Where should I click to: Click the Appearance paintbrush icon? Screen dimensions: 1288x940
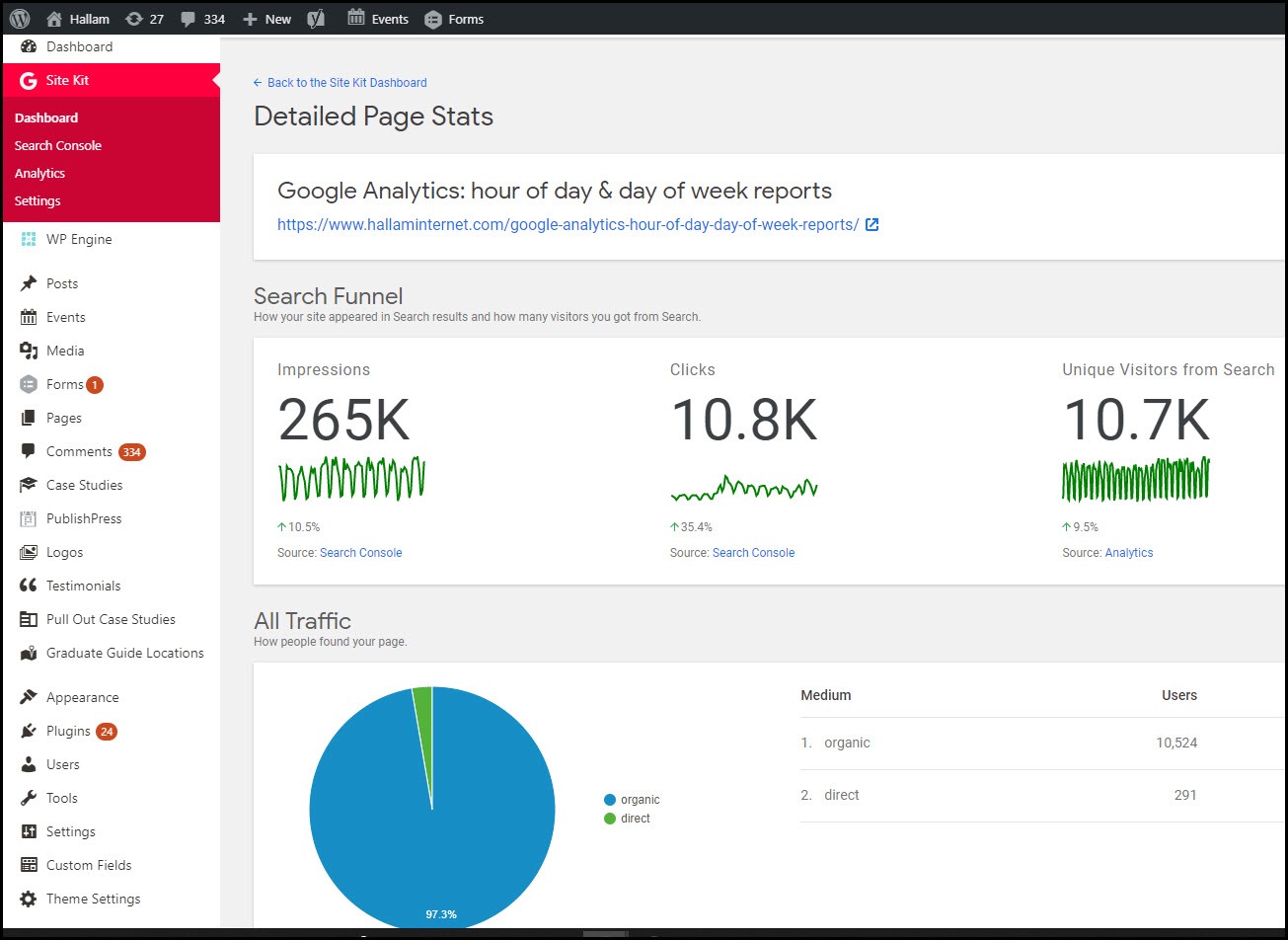tap(29, 697)
